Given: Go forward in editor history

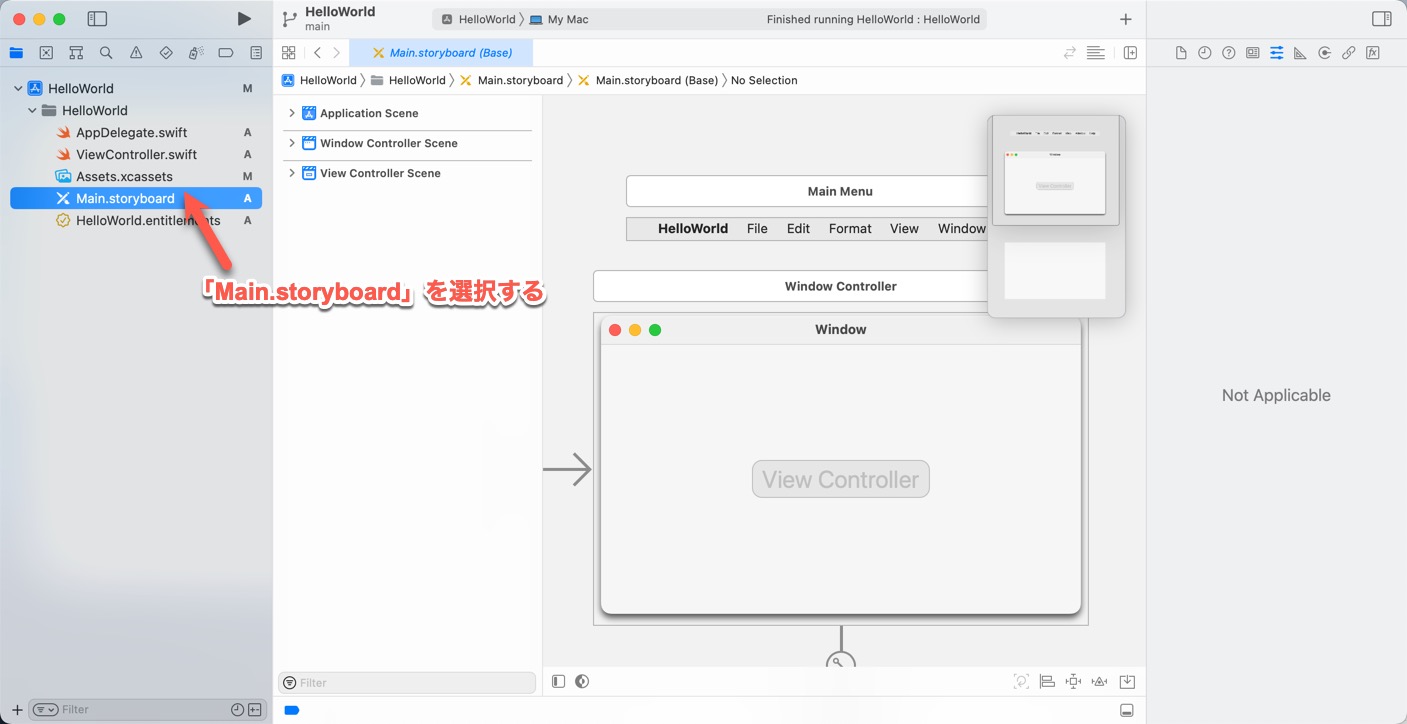Looking at the screenshot, I should (336, 53).
